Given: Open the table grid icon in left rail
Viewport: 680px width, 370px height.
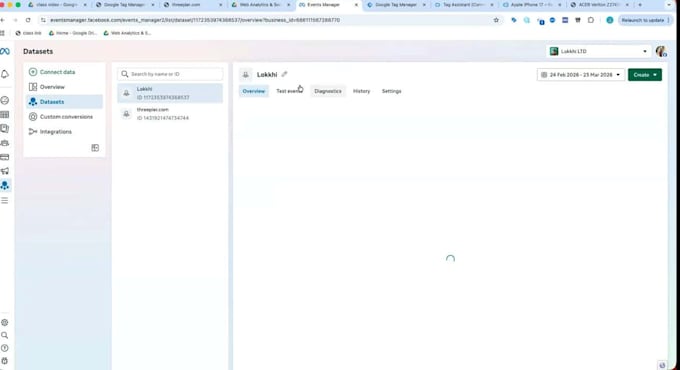Looking at the screenshot, I should 5,115.
